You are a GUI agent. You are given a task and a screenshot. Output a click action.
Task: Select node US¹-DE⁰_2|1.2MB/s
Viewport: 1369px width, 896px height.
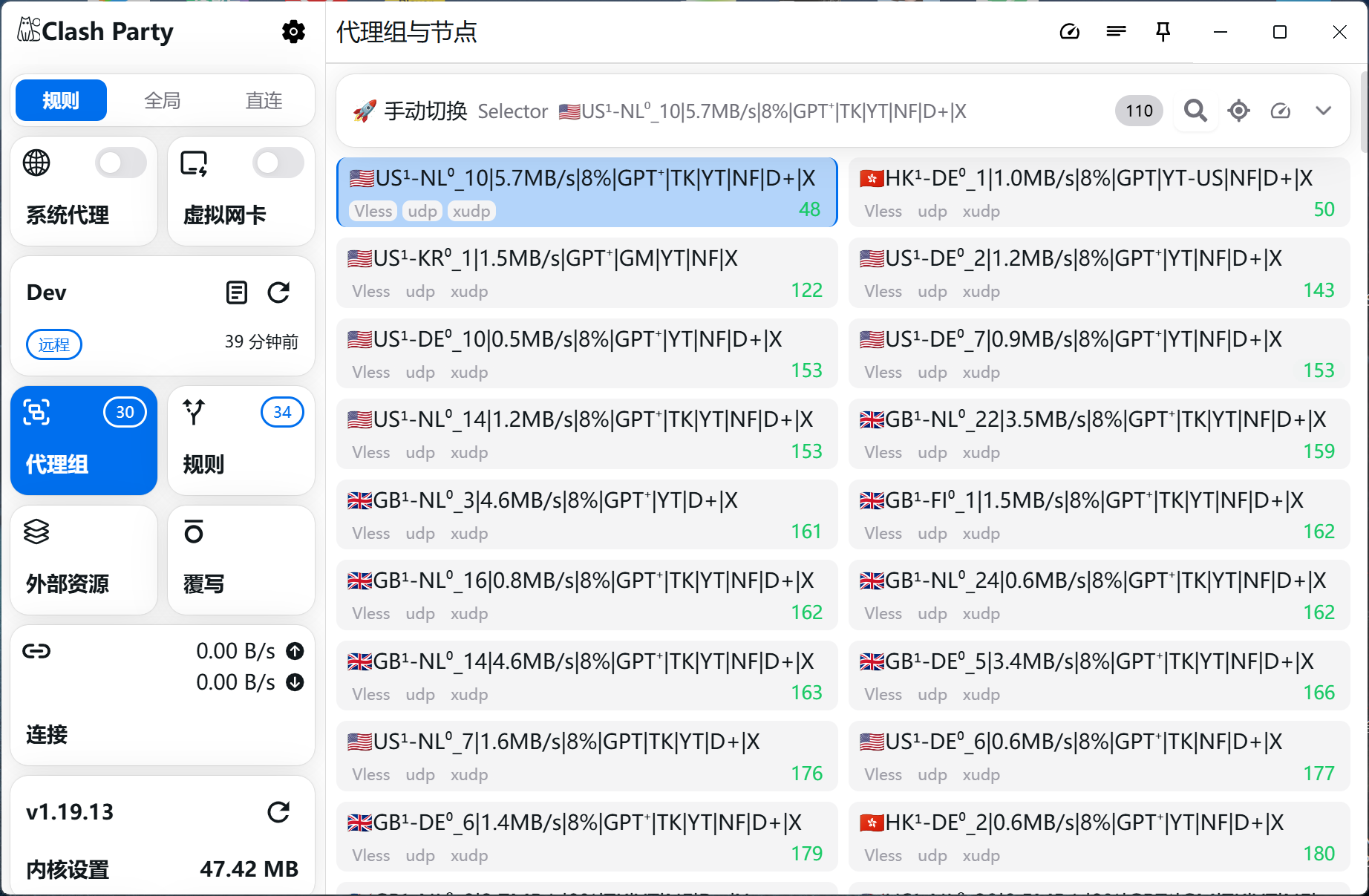pyautogui.click(x=1099, y=272)
